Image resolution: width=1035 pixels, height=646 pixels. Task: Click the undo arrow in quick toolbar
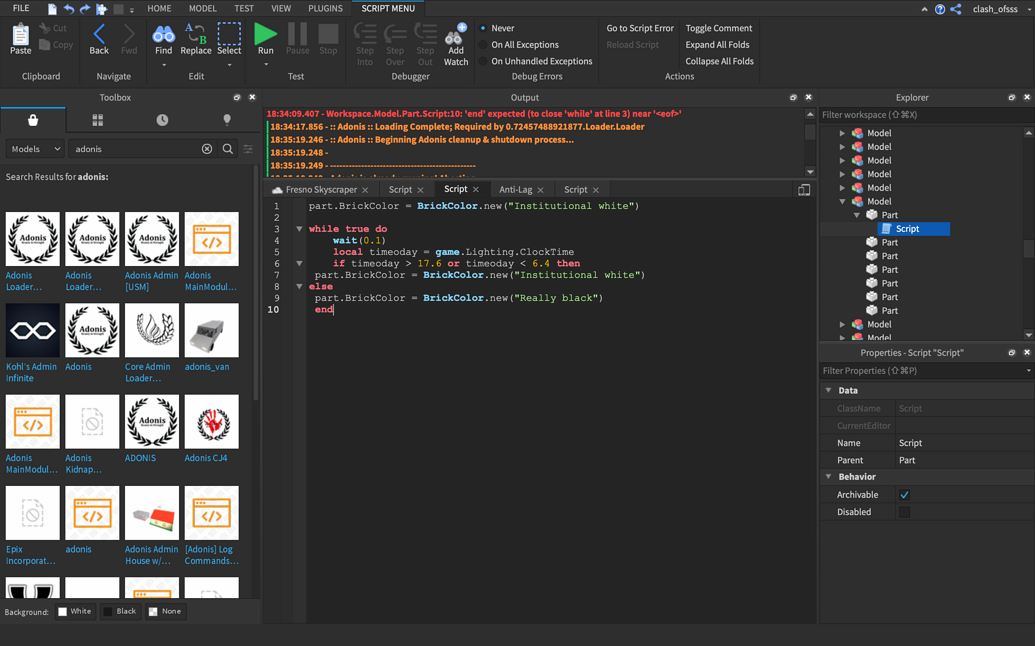(69, 9)
